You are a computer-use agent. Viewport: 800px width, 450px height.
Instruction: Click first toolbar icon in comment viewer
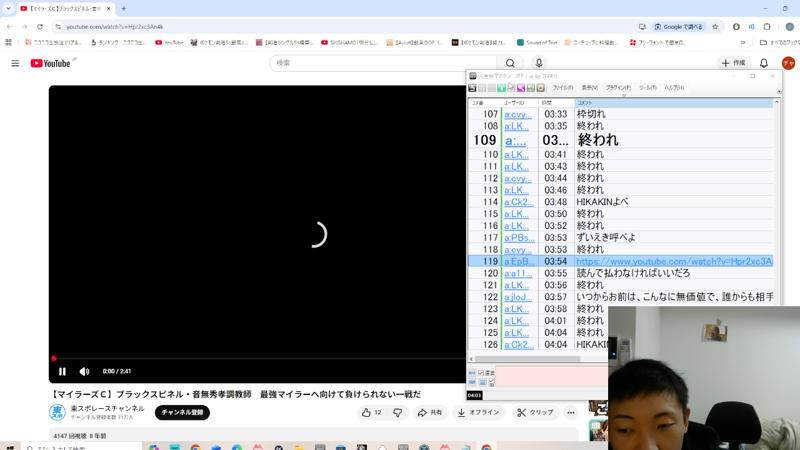(472, 88)
